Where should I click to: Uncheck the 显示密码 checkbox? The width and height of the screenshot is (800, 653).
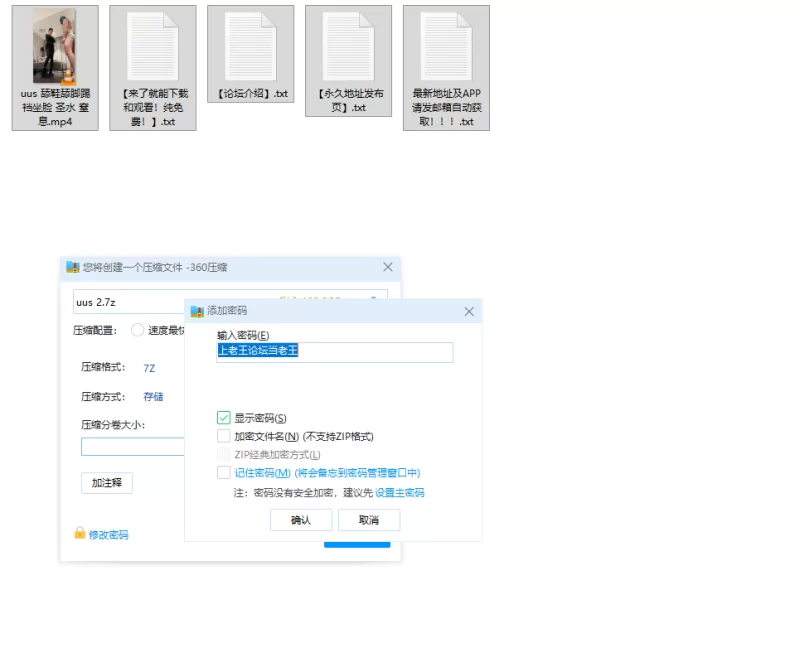pyautogui.click(x=223, y=418)
